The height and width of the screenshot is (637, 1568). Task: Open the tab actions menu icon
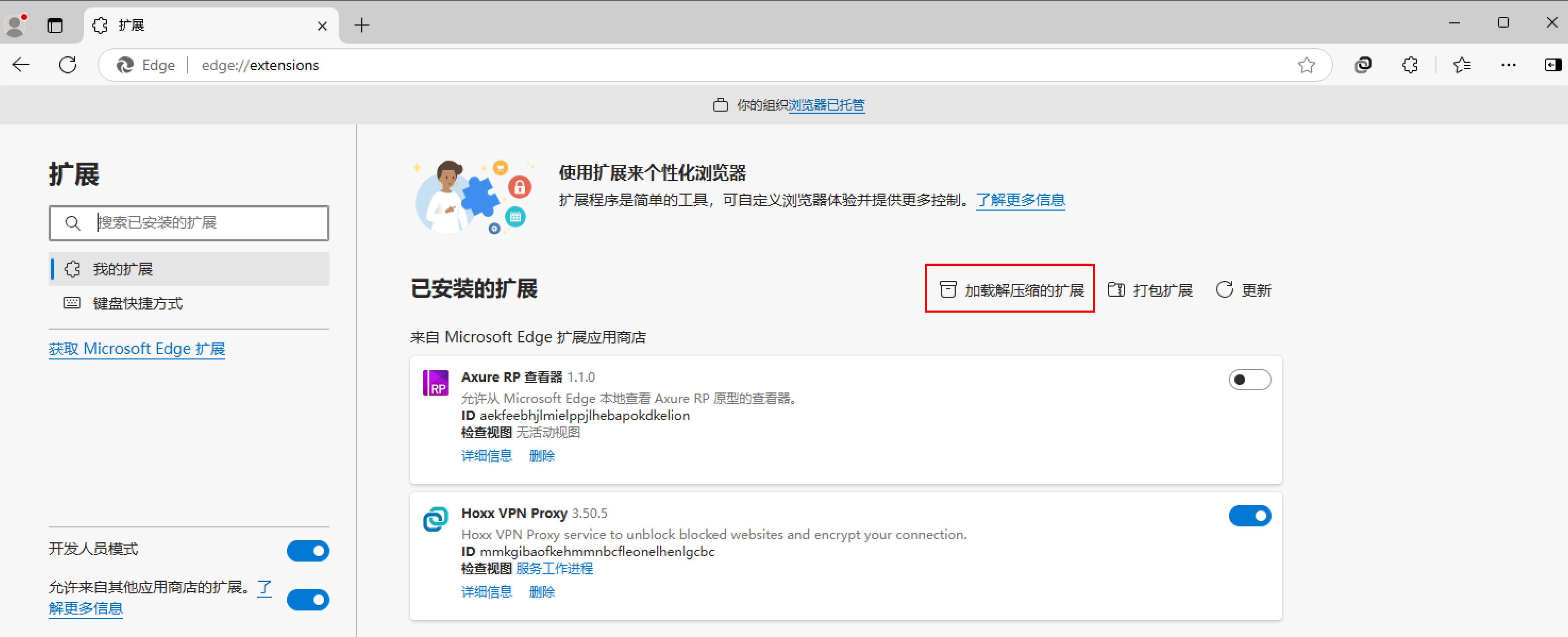click(55, 25)
